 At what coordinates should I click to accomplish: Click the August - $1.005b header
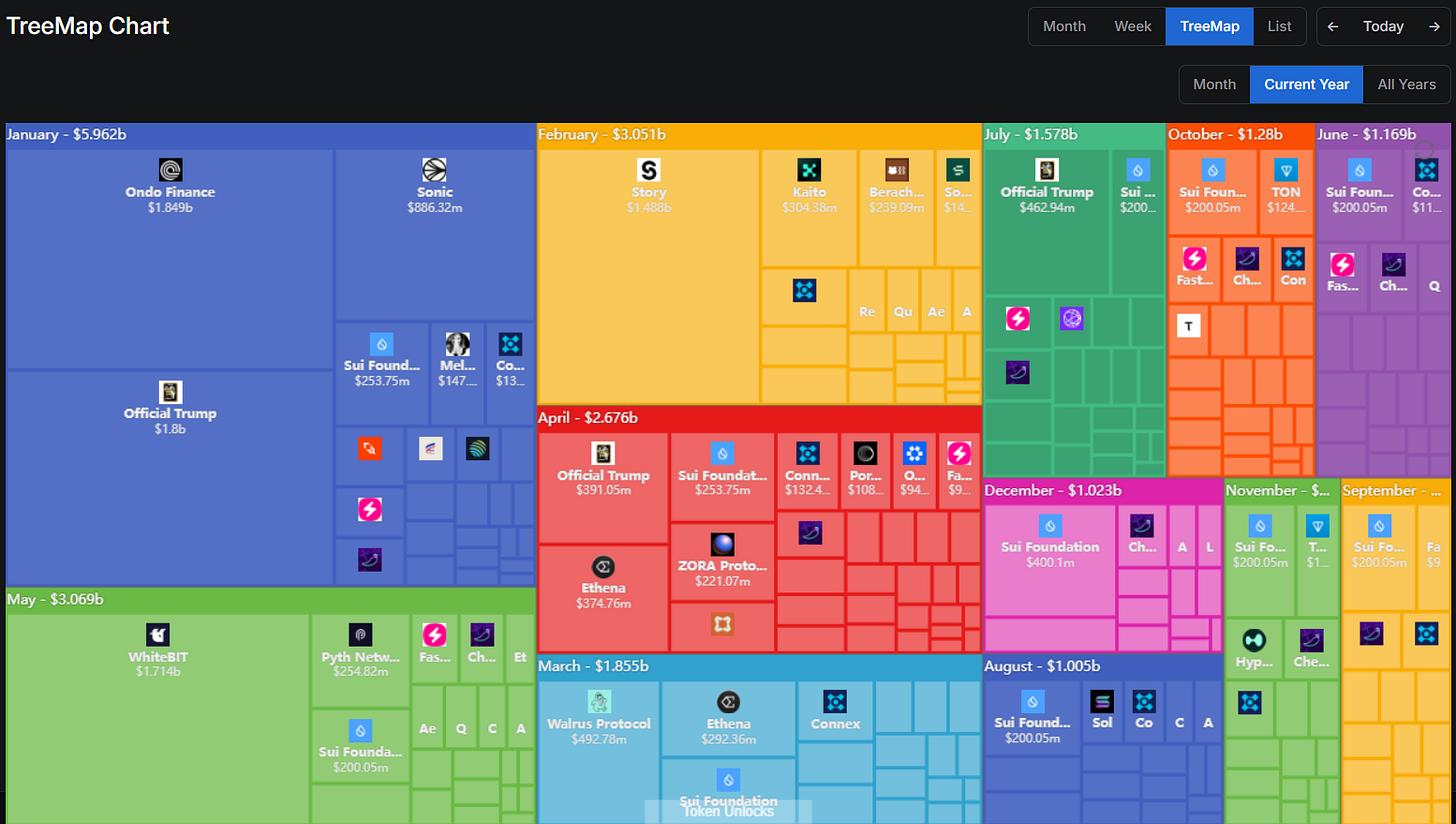(x=1042, y=666)
